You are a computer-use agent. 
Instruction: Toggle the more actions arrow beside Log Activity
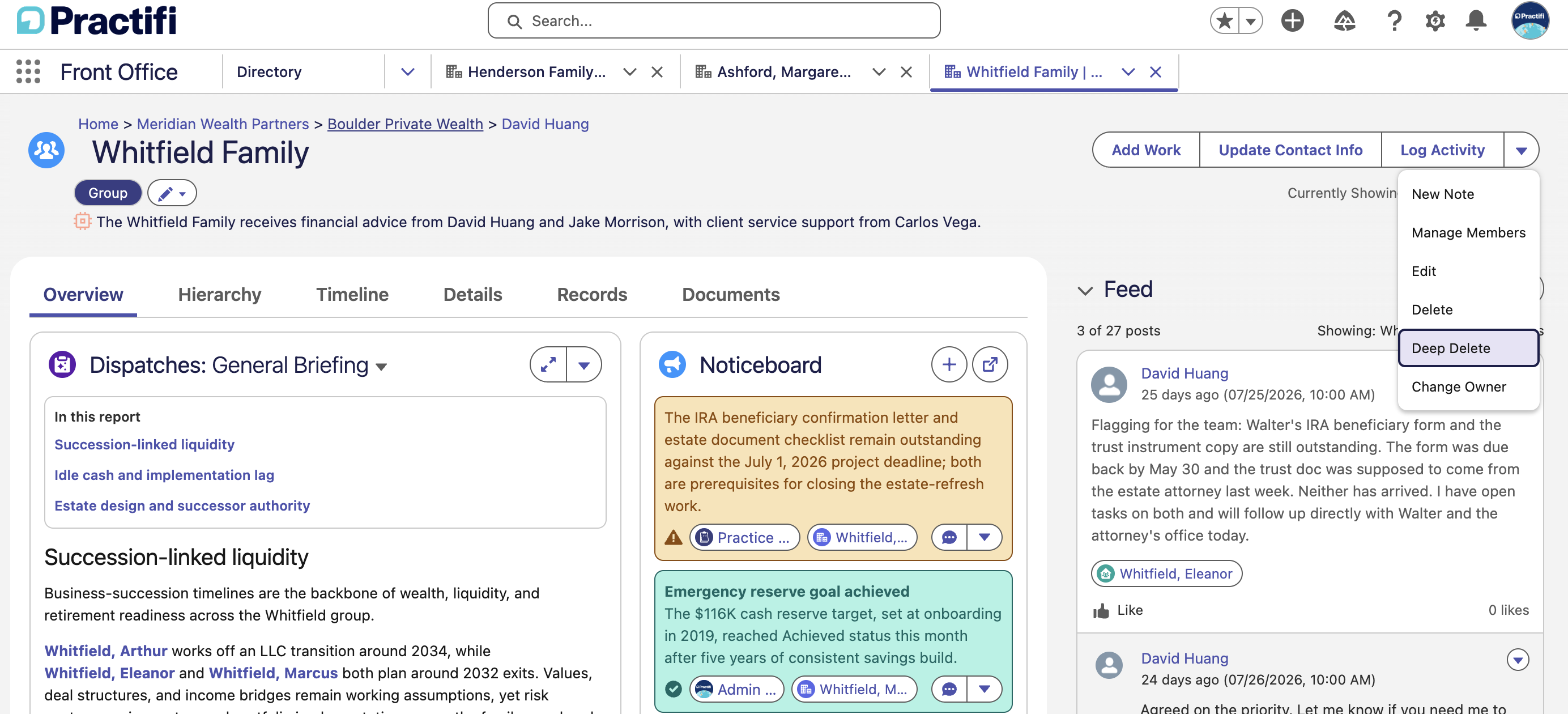coord(1520,150)
